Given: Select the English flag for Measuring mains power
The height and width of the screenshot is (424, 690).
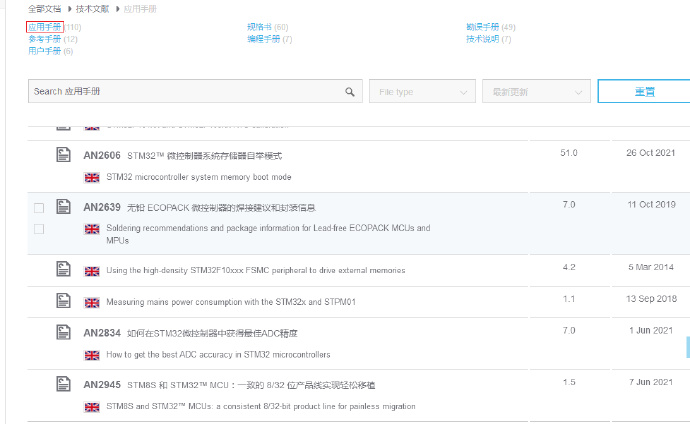Looking at the screenshot, I should click(x=92, y=303).
